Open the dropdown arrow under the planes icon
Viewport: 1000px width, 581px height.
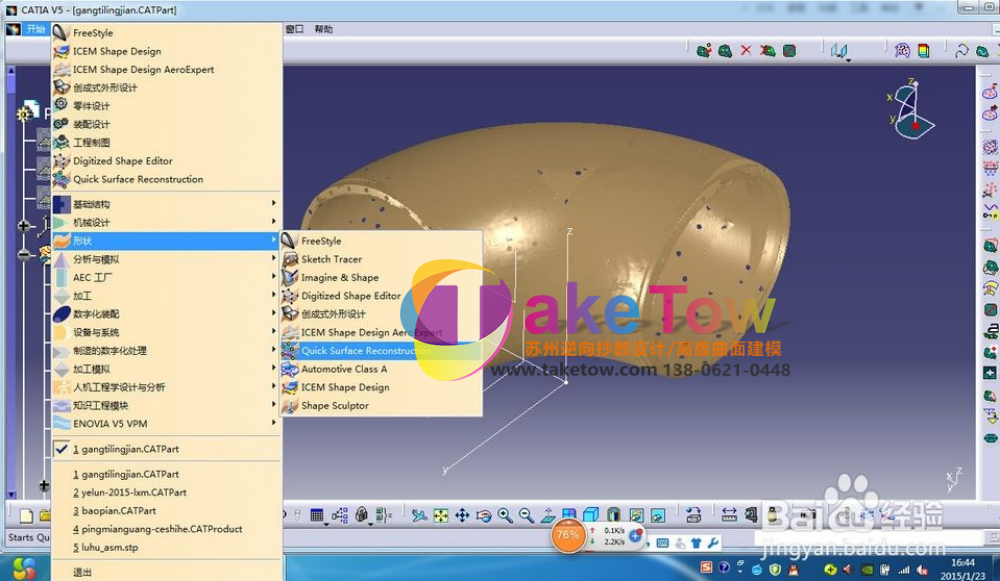(x=849, y=60)
